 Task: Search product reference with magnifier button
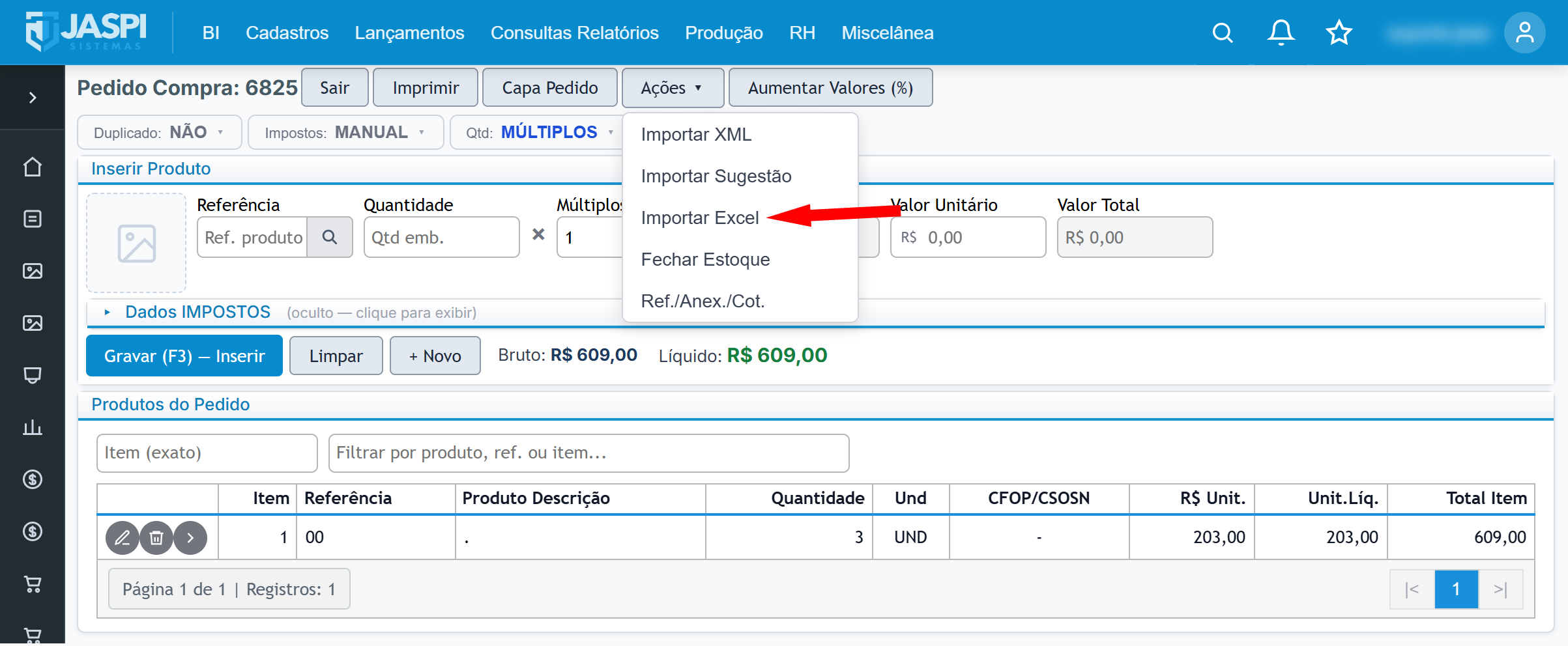330,237
